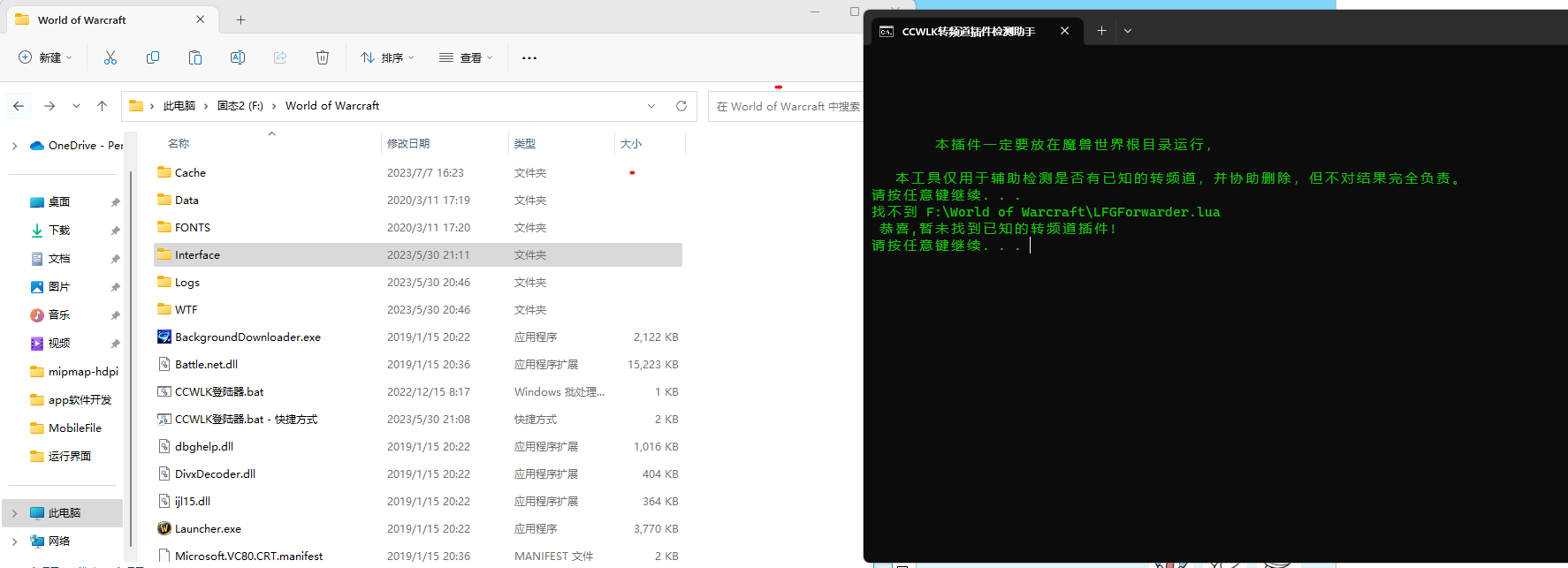Select the CCWLK登陆器.bat file icon

coord(164,391)
